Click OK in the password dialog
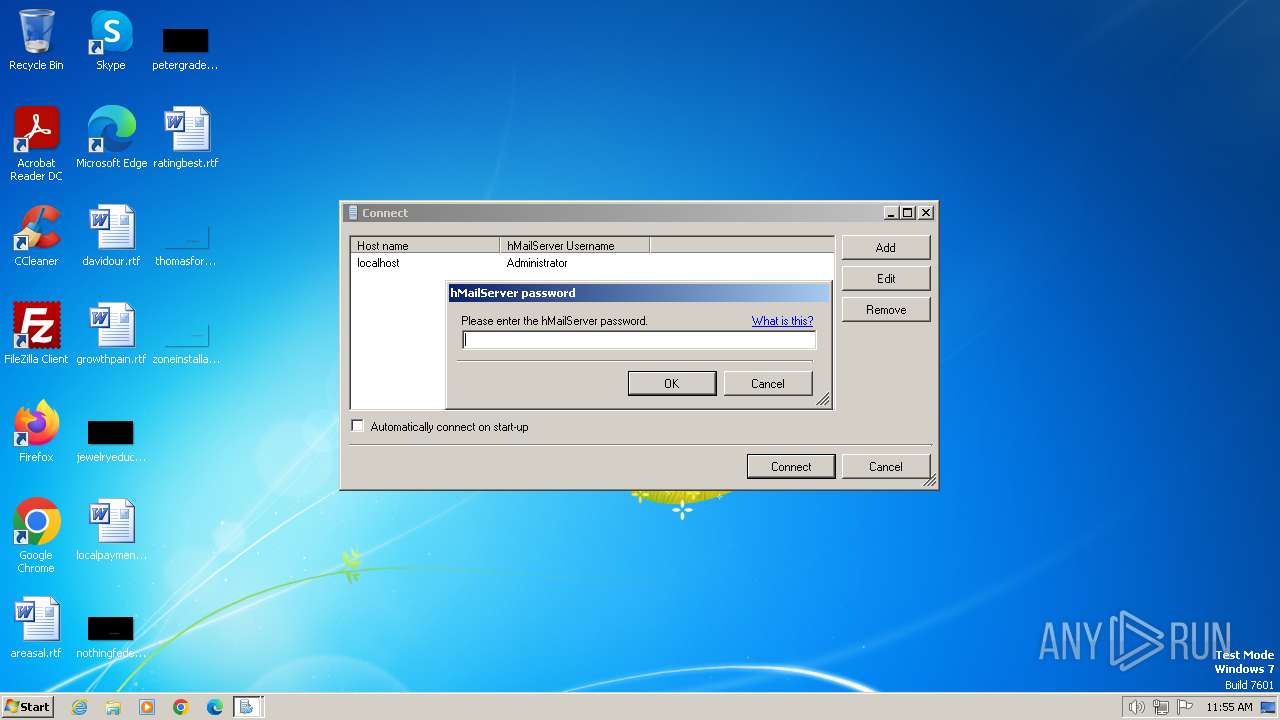Image resolution: width=1280 pixels, height=720 pixels. pos(672,383)
